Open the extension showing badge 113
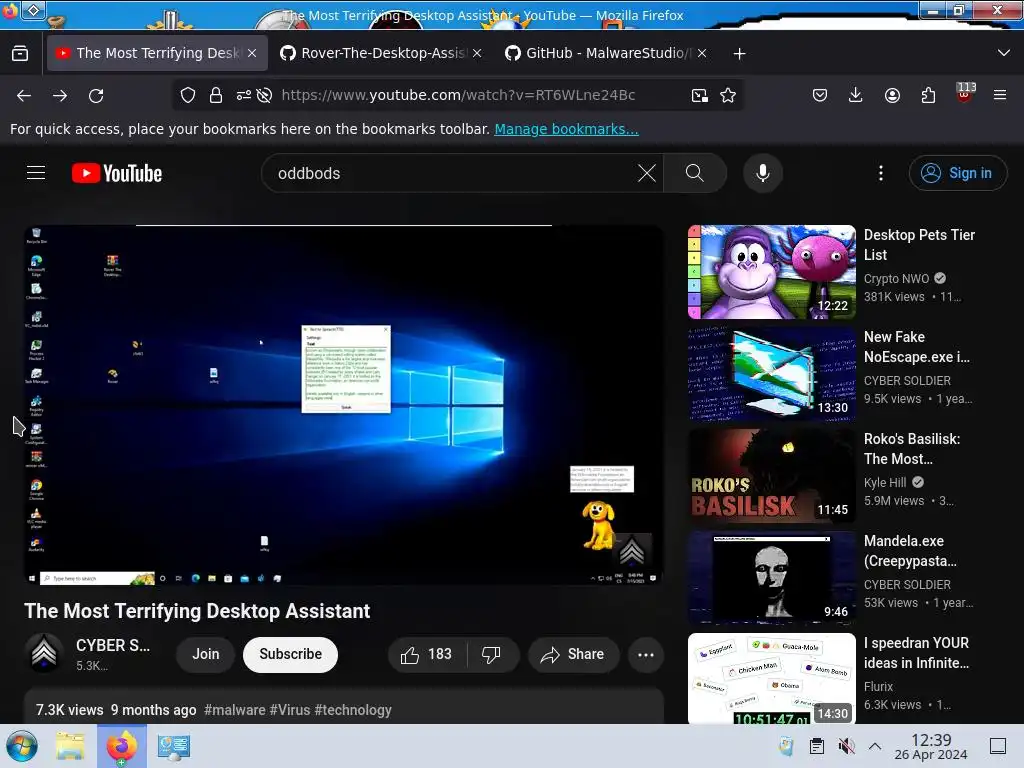The width and height of the screenshot is (1024, 768). pyautogui.click(x=965, y=92)
